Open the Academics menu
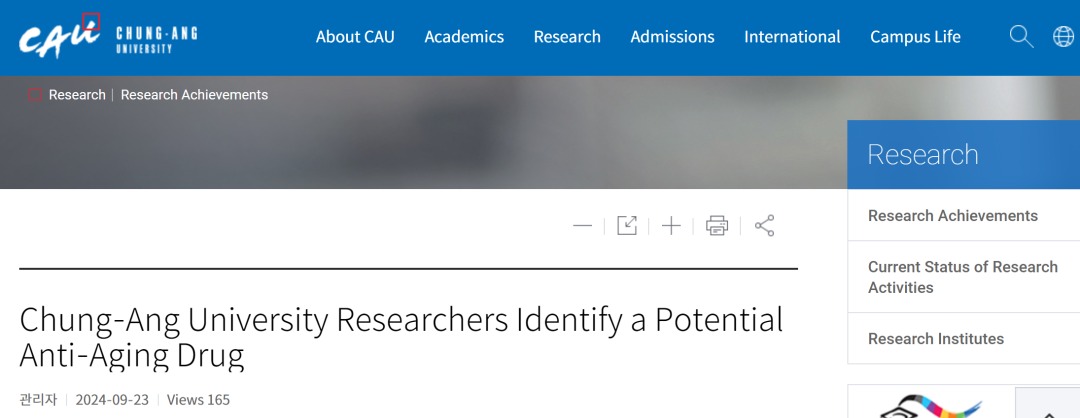This screenshot has width=1080, height=418. click(464, 37)
